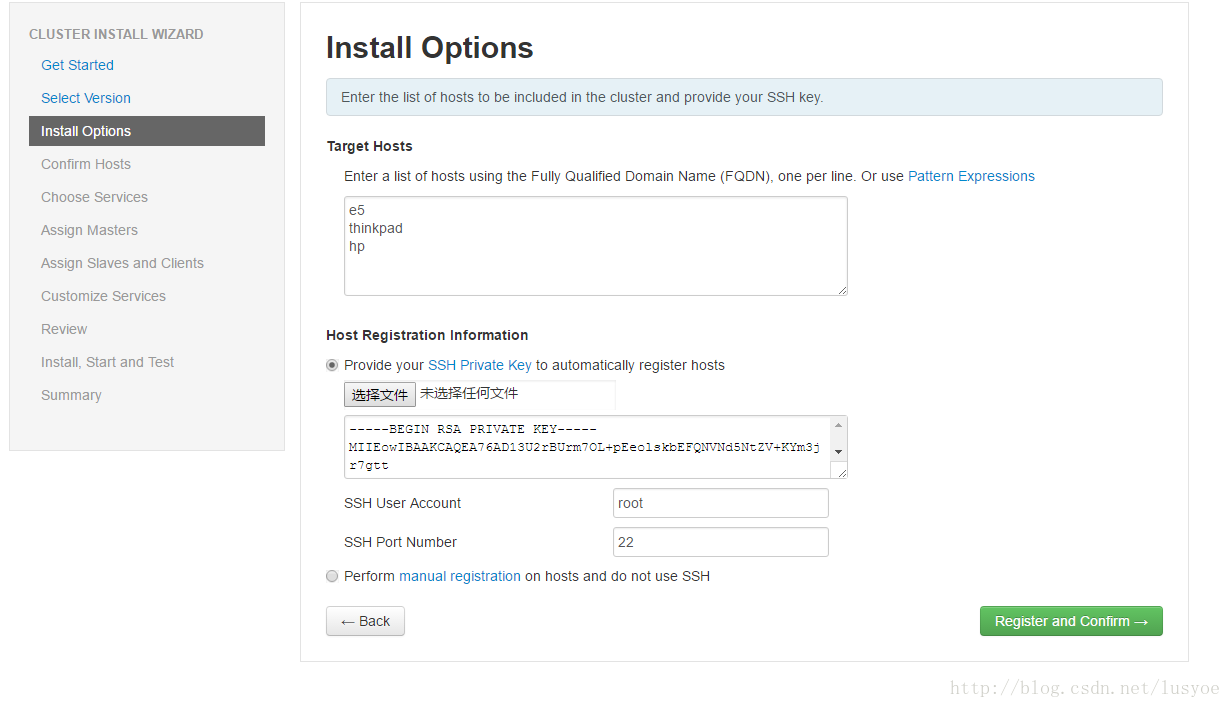Open Install, Start and Test step
This screenshot has width=1231, height=708.
click(x=107, y=362)
